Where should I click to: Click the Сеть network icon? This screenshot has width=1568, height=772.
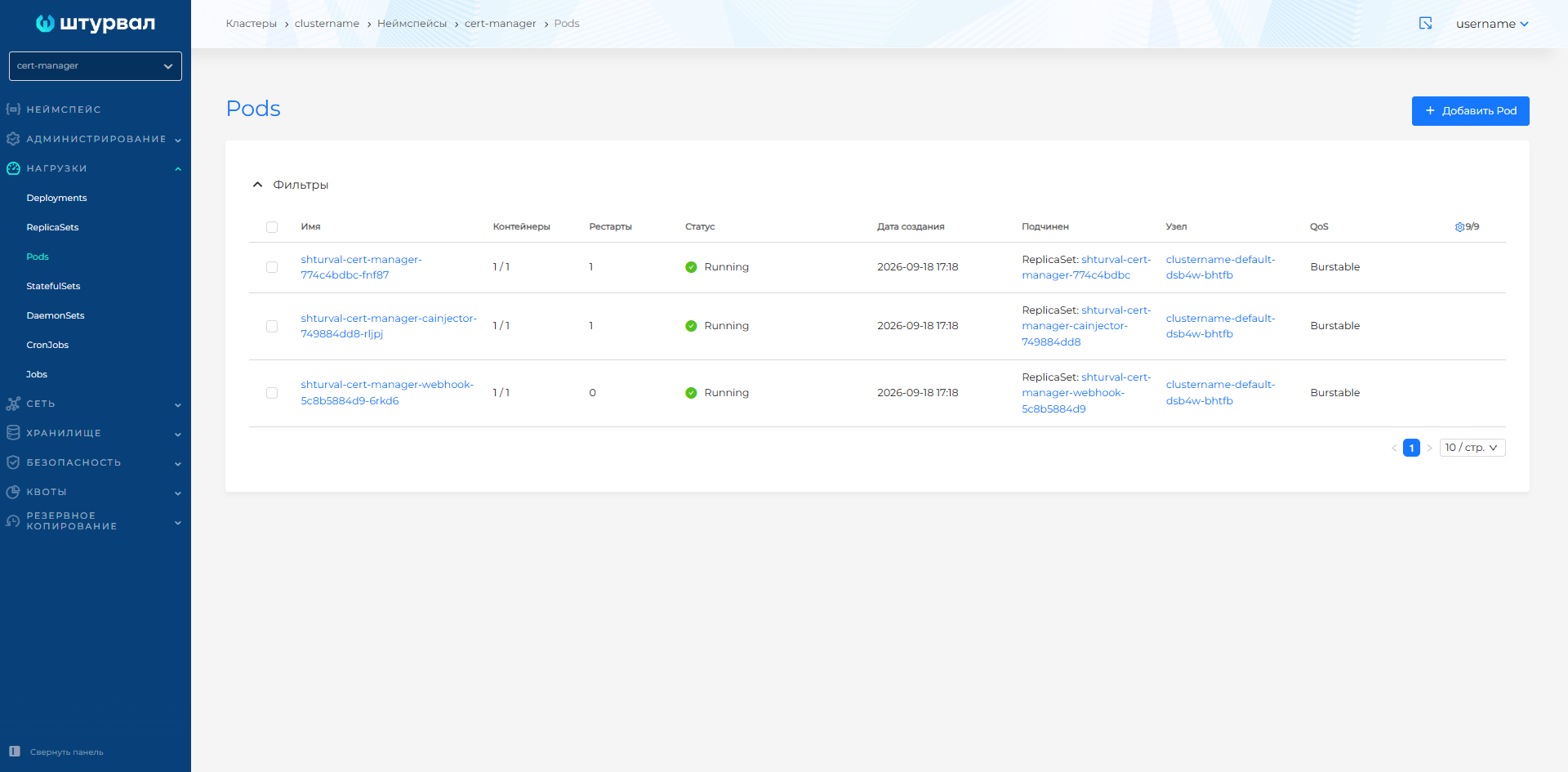pyautogui.click(x=13, y=404)
